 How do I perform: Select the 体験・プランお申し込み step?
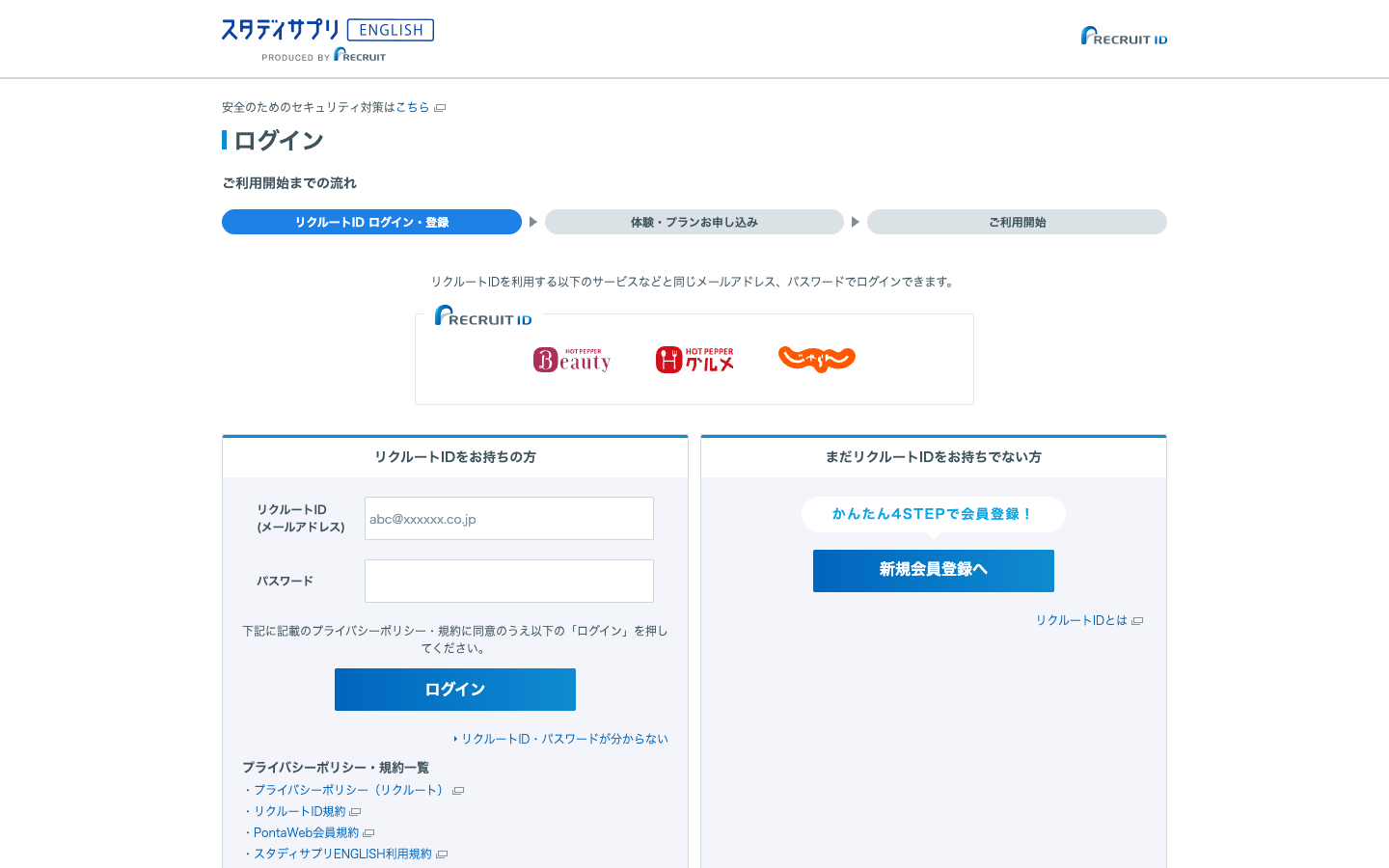[694, 222]
